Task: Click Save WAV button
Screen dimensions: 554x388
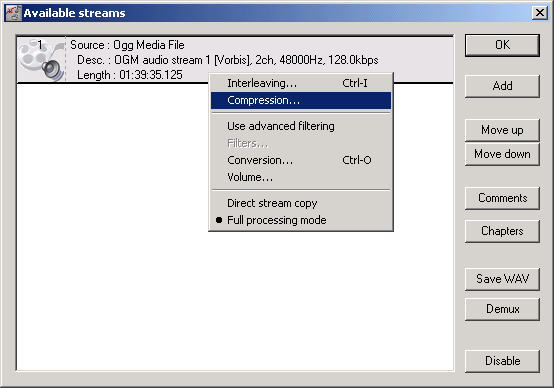Action: click(x=502, y=279)
